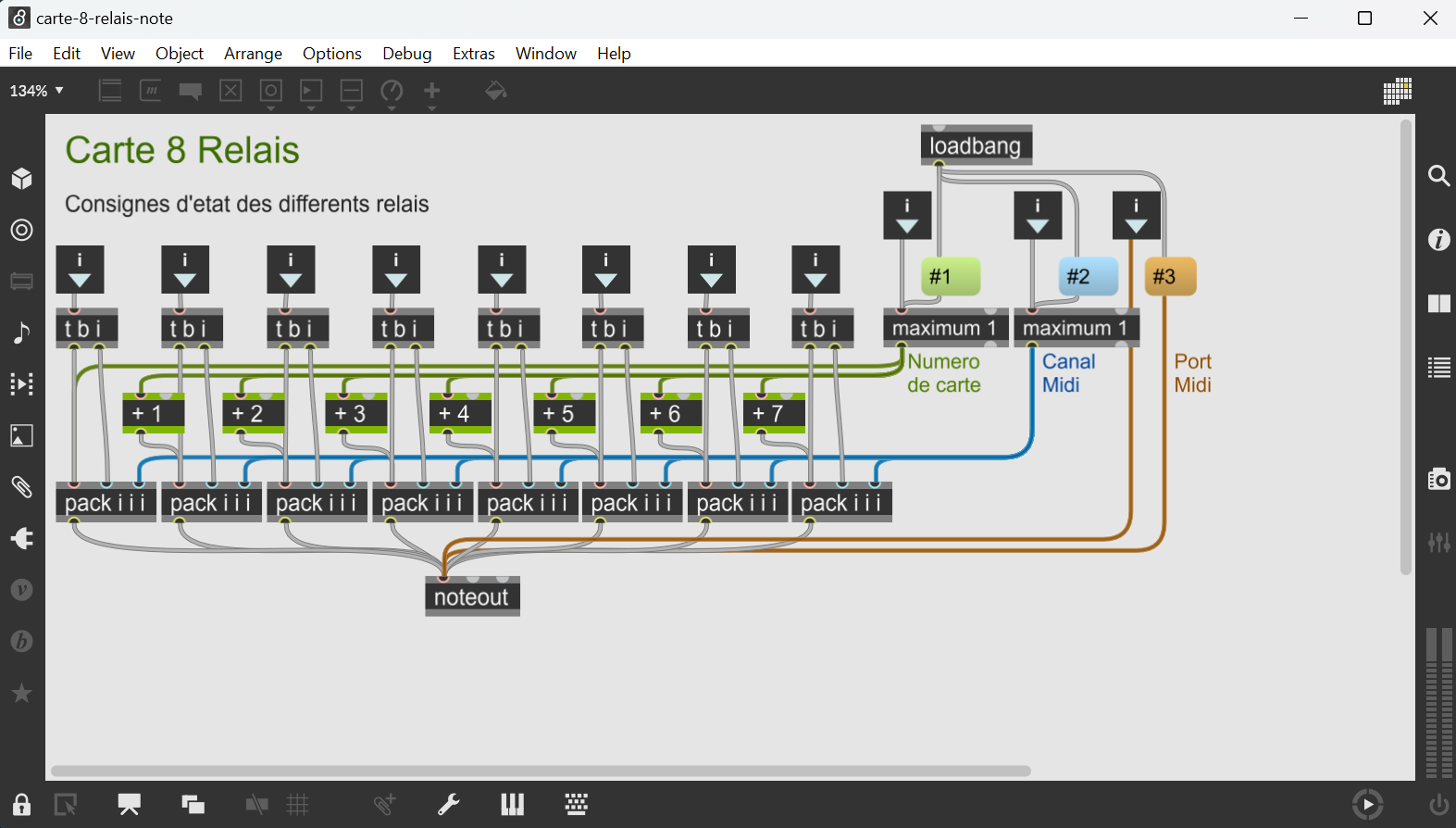Toggle signal debugging in bottom bar
This screenshot has width=1456, height=828.
[x=256, y=804]
